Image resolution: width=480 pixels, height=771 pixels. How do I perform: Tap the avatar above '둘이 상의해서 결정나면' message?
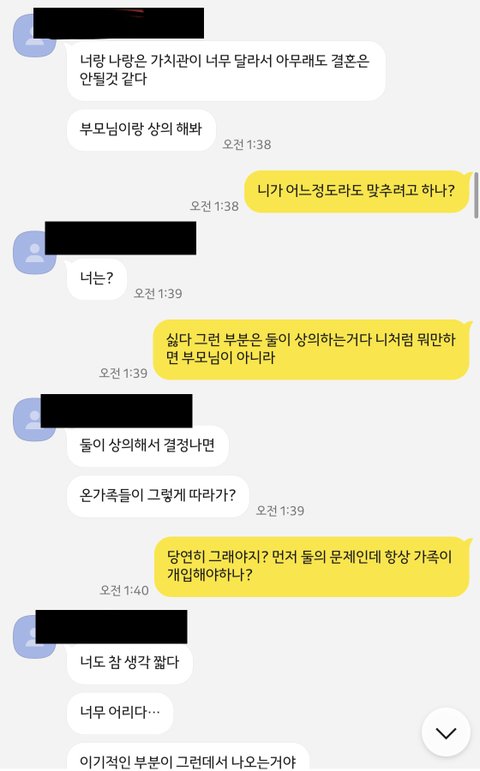34,419
